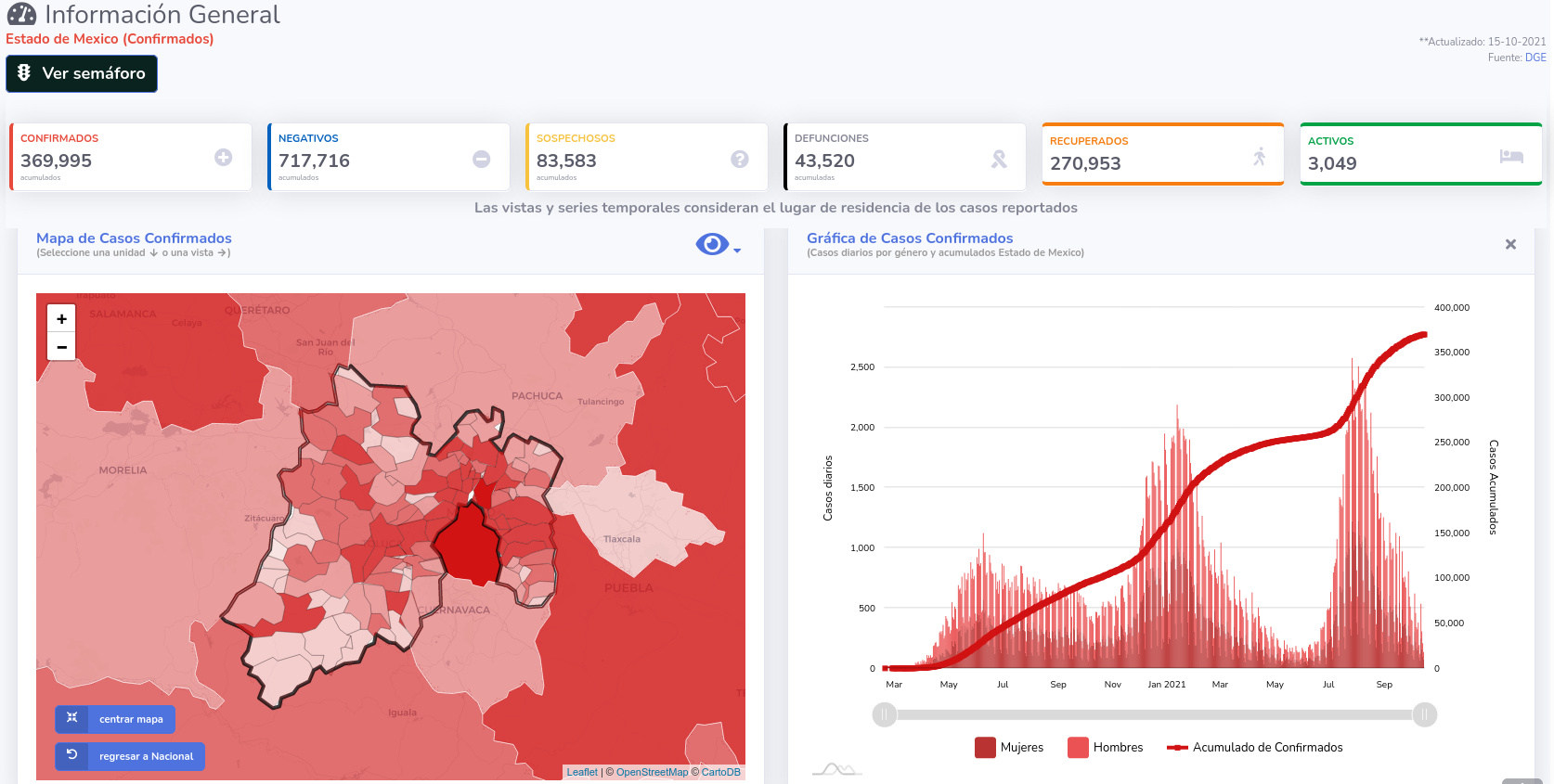This screenshot has width=1554, height=784.
Task: Click the plus icon on Confirmados card
Action: pos(224,158)
